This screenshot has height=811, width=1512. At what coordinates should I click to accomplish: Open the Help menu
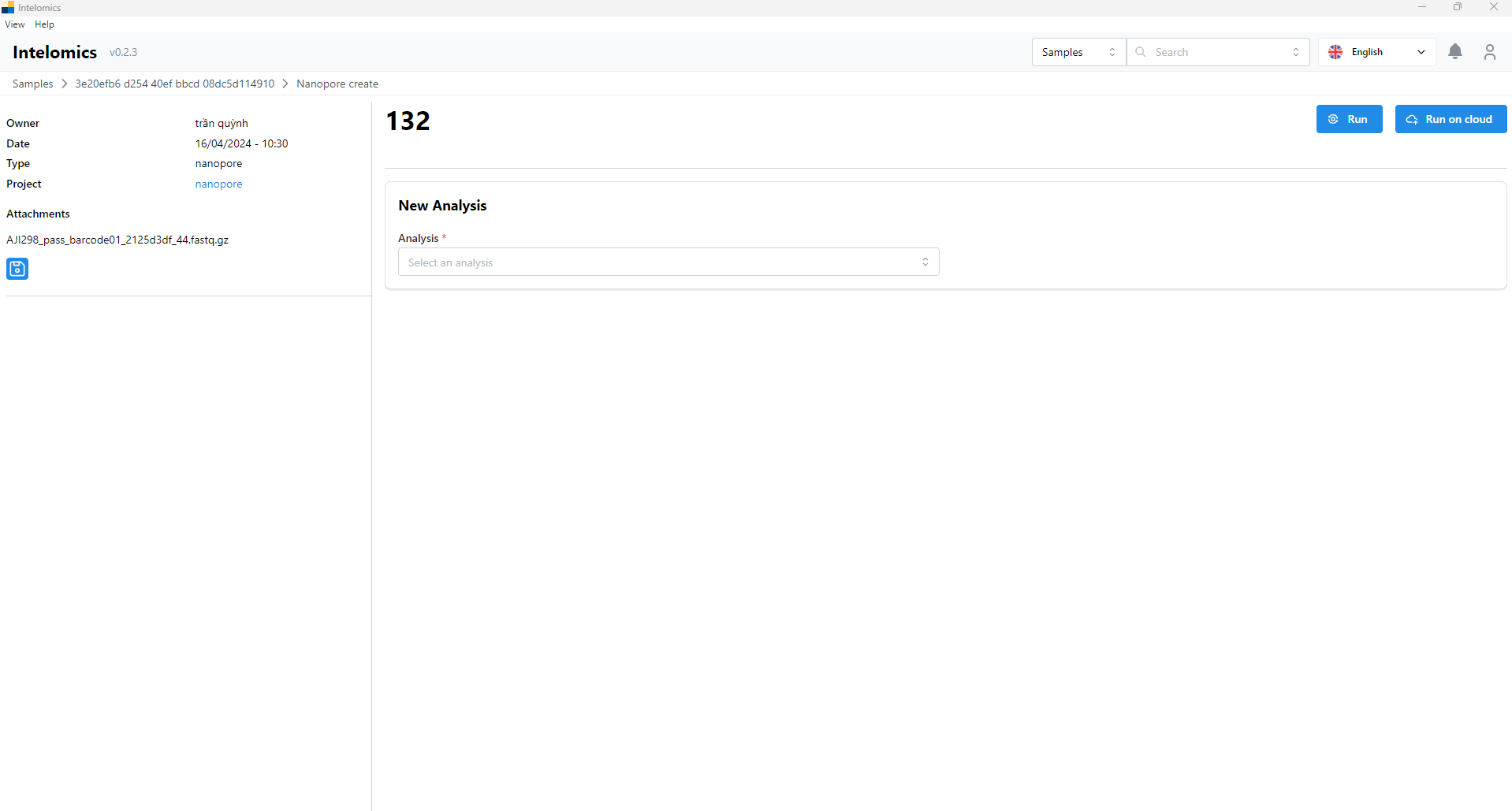(44, 24)
